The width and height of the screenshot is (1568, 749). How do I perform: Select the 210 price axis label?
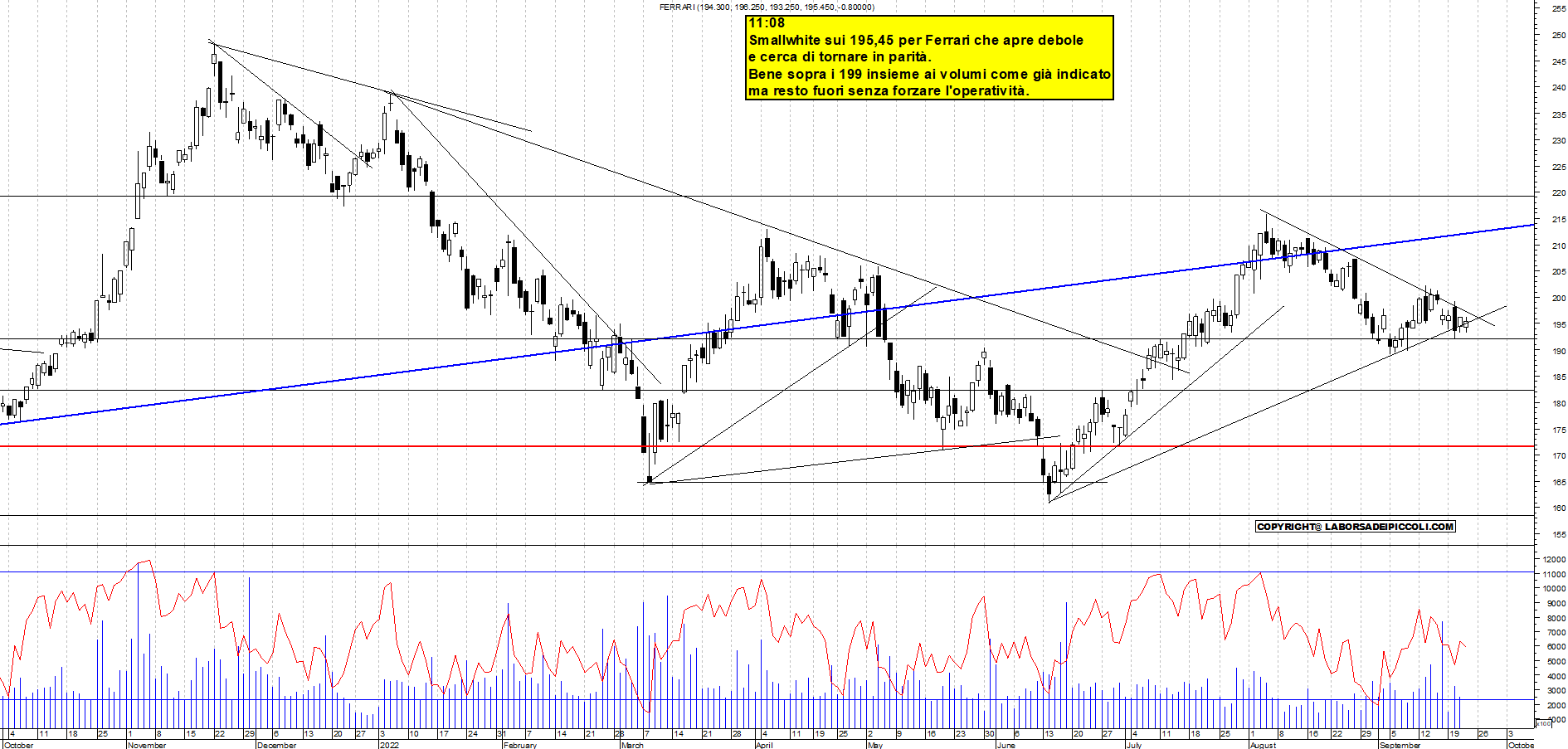(x=1559, y=246)
